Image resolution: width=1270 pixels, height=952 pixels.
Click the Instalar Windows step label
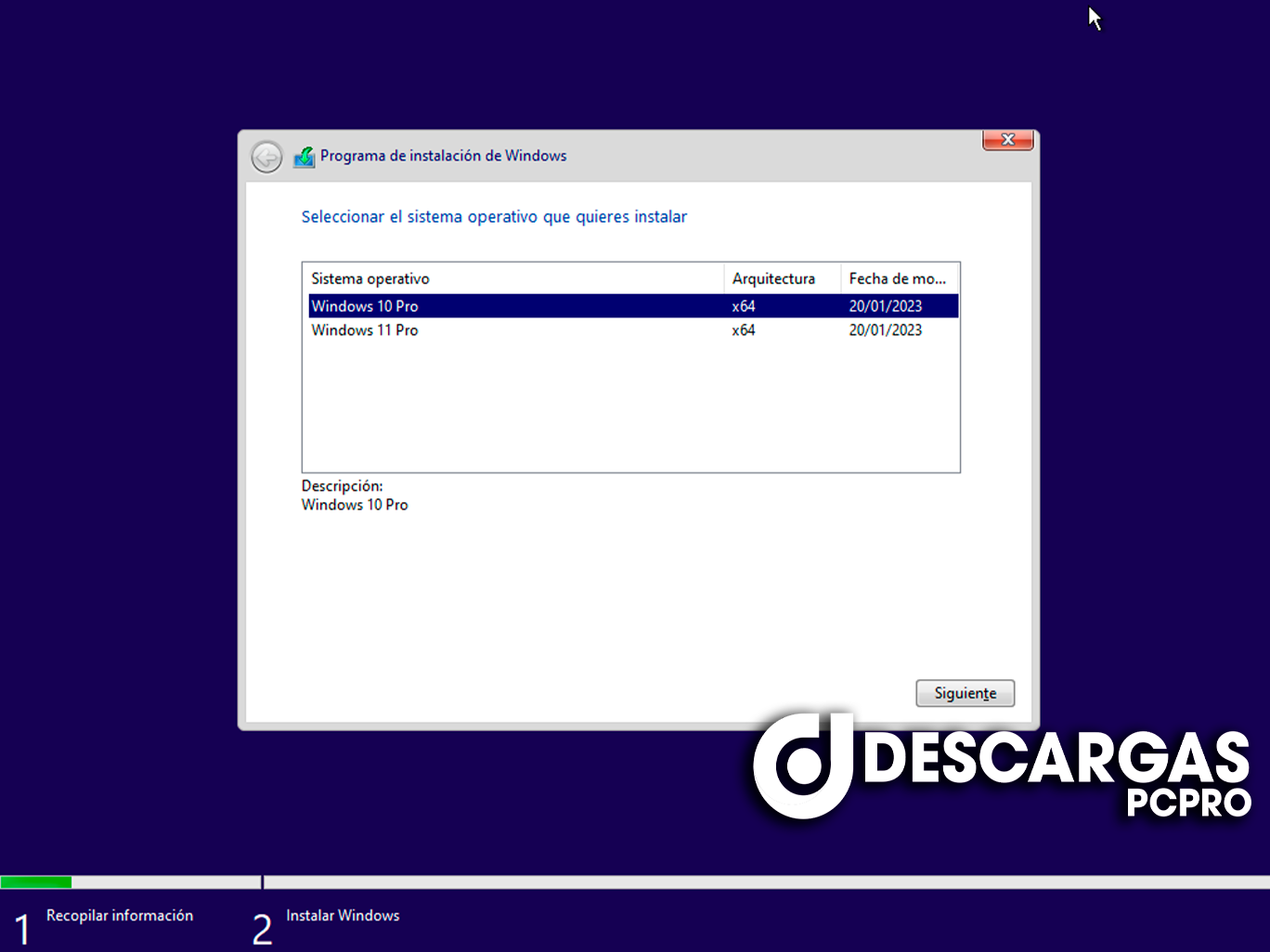[343, 916]
